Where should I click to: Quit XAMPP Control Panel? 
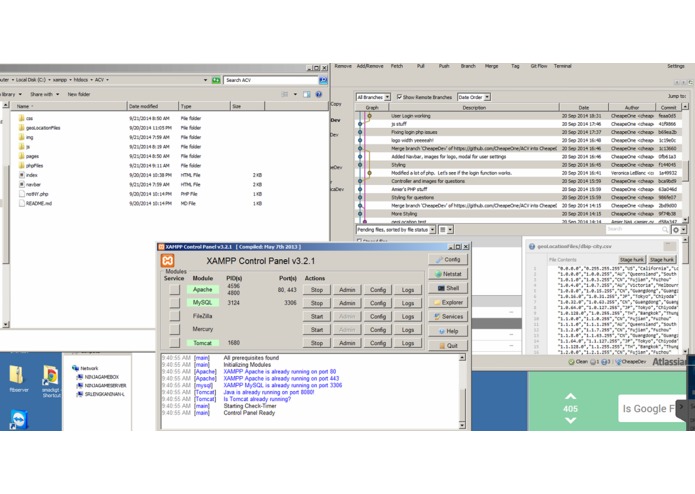[448, 345]
